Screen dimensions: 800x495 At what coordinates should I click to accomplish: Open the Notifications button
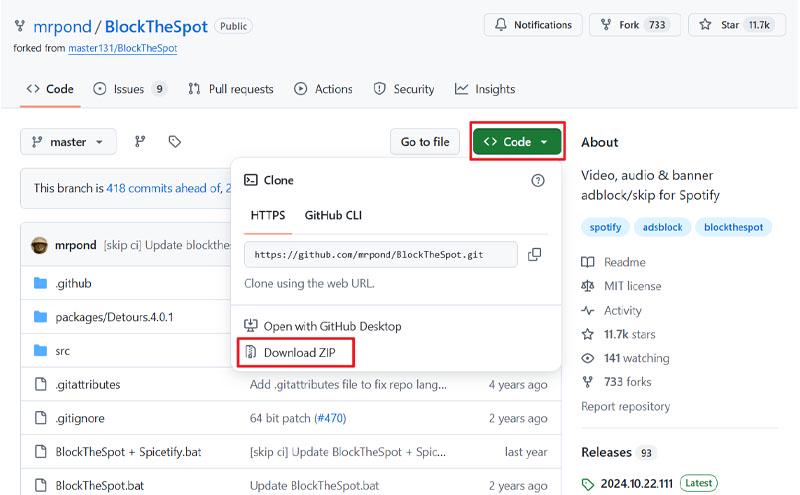(533, 25)
